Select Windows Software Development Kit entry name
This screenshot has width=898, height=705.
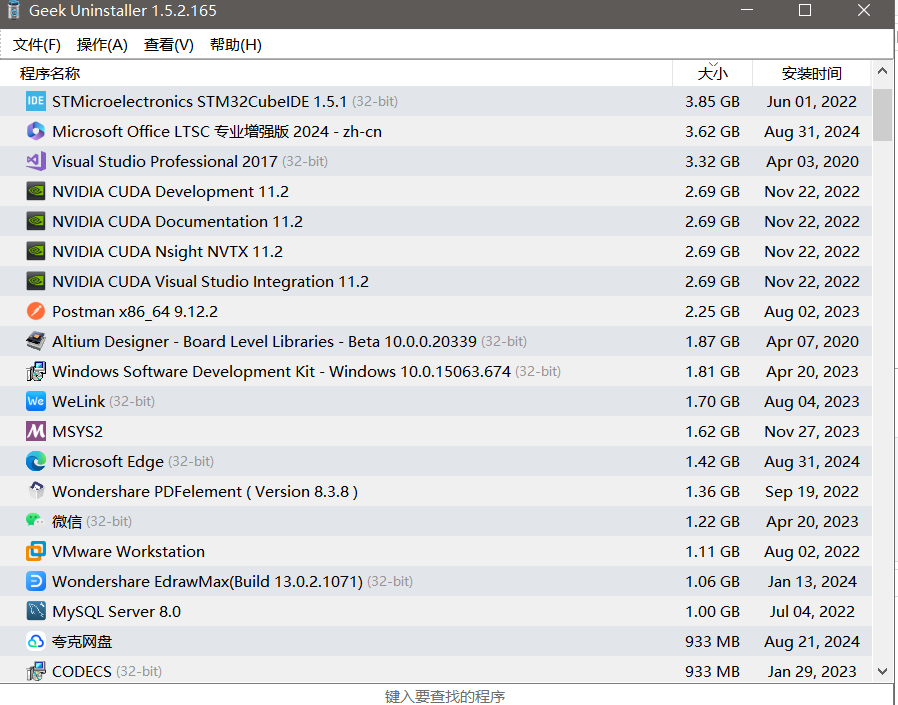tap(281, 371)
